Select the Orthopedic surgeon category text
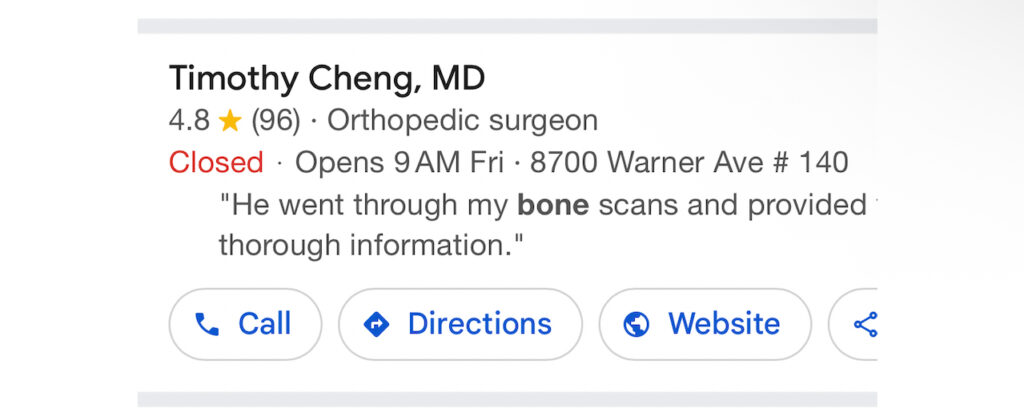This screenshot has height=408, width=1024. (x=462, y=121)
